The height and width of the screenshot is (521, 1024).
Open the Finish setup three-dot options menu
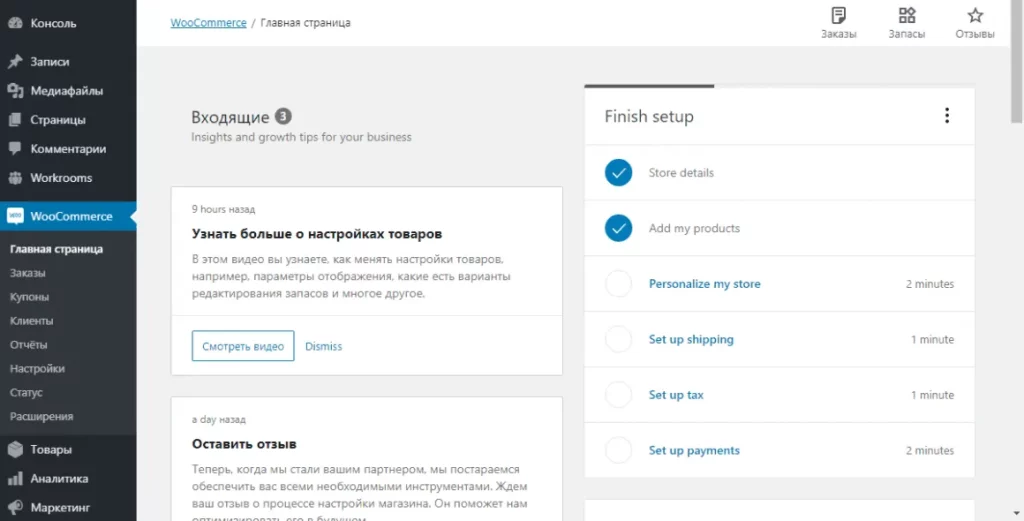[x=947, y=116]
